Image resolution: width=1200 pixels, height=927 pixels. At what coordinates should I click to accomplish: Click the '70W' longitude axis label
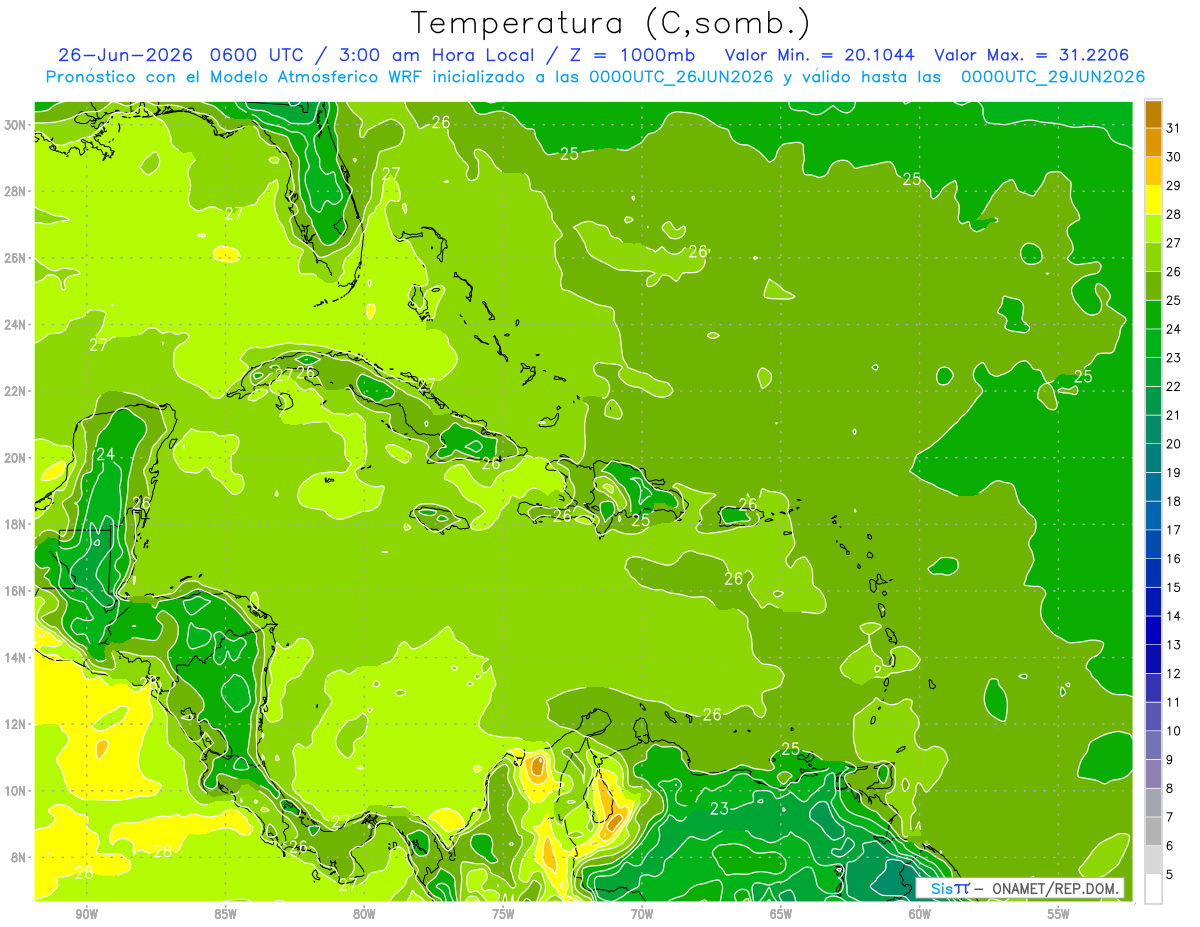tap(642, 914)
